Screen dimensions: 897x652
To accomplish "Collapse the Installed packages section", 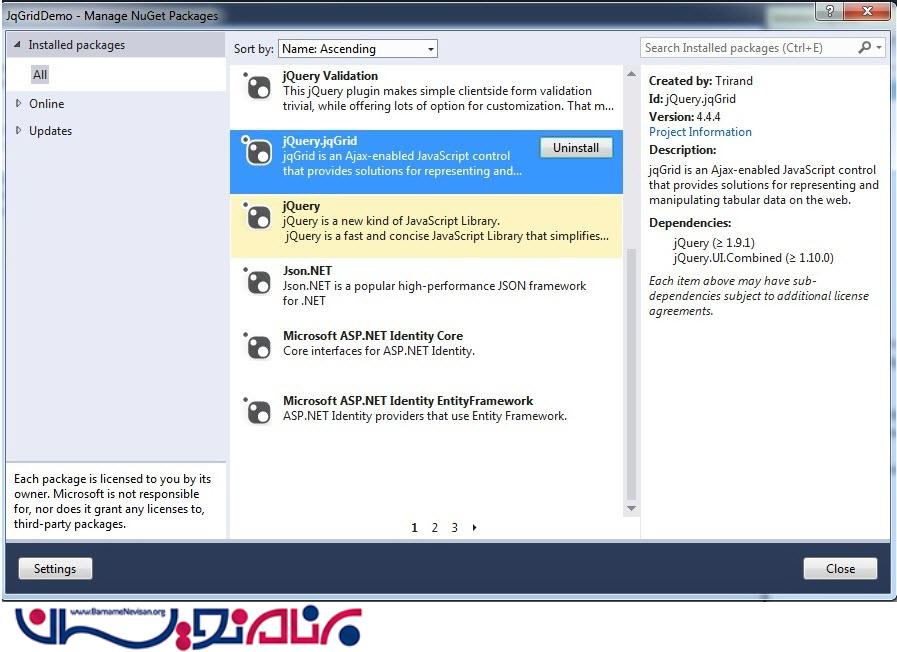I will 17,45.
